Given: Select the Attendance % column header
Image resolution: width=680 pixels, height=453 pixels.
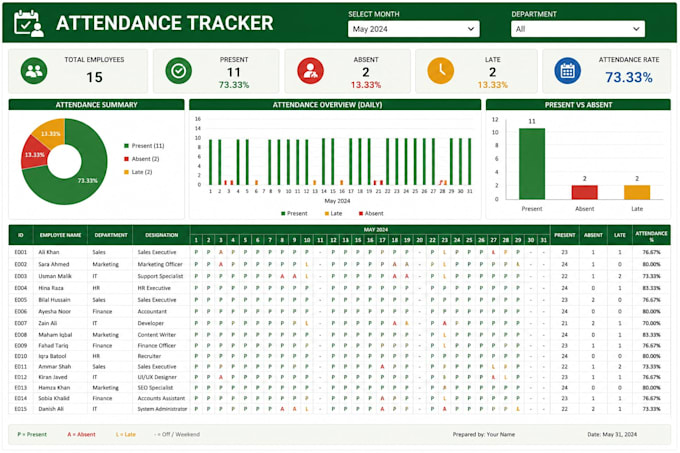Looking at the screenshot, I should [x=651, y=236].
